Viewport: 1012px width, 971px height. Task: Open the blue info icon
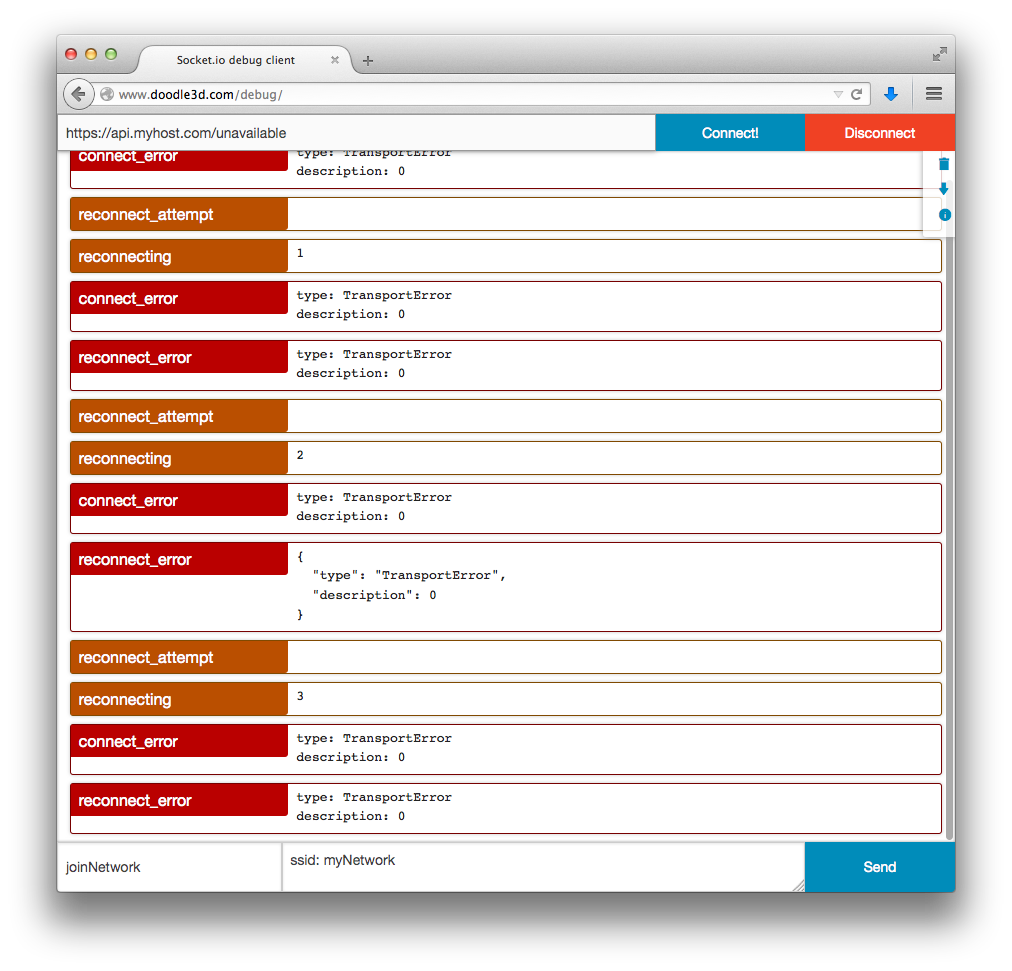[x=944, y=215]
